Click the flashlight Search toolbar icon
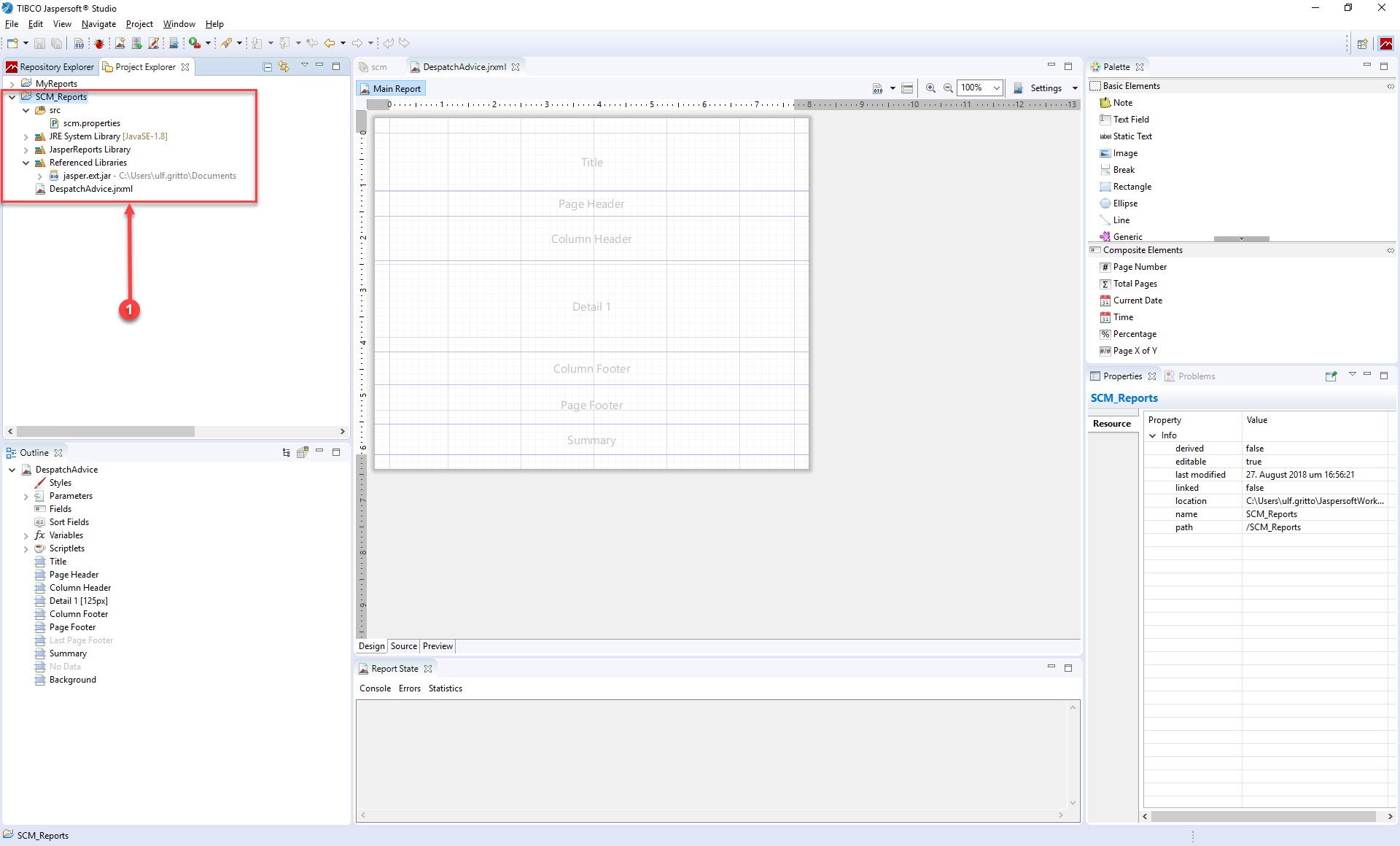This screenshot has height=846, width=1400. pos(227,44)
